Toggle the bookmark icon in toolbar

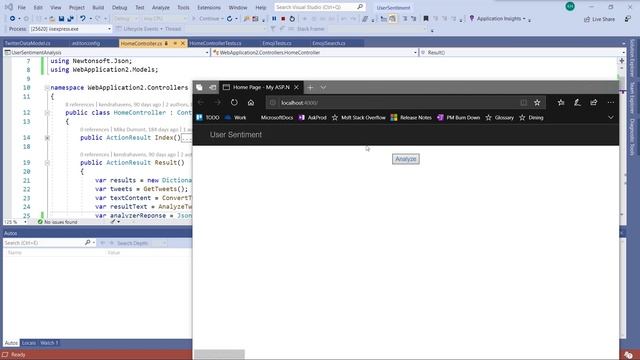point(426,19)
